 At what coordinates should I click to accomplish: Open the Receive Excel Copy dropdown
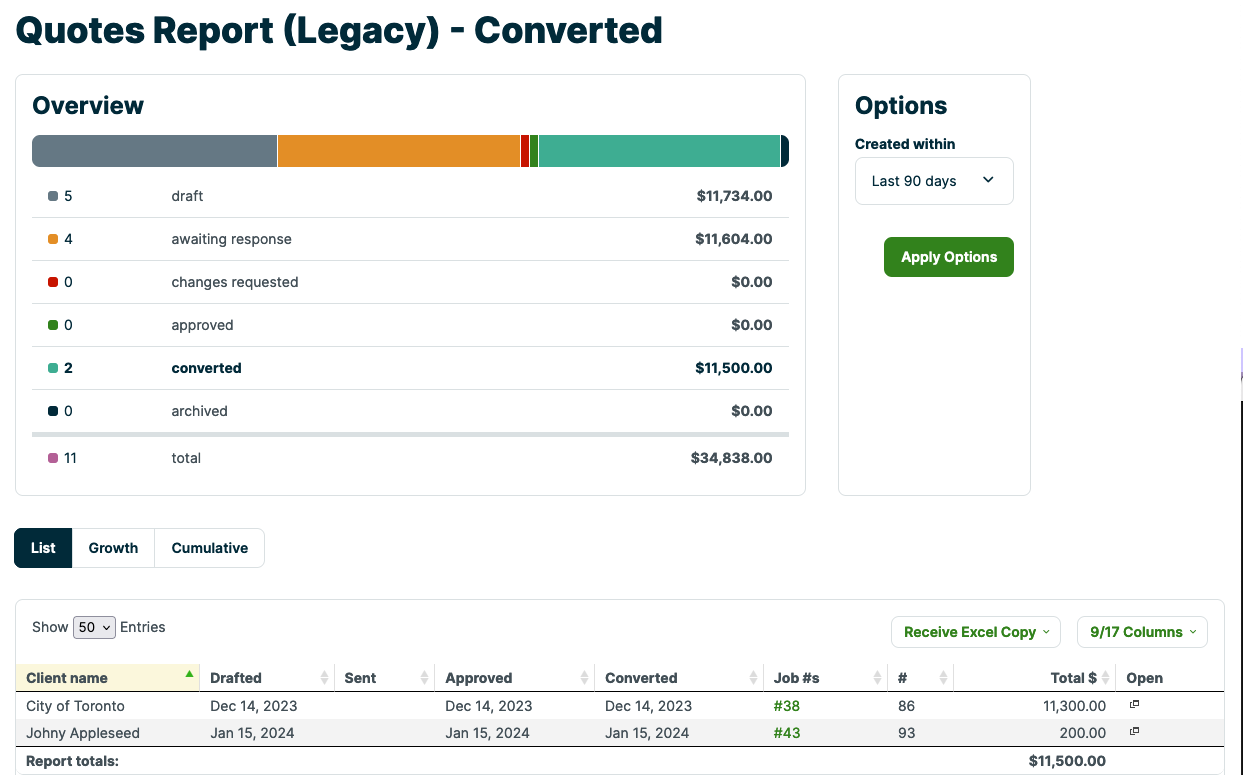click(x=975, y=632)
